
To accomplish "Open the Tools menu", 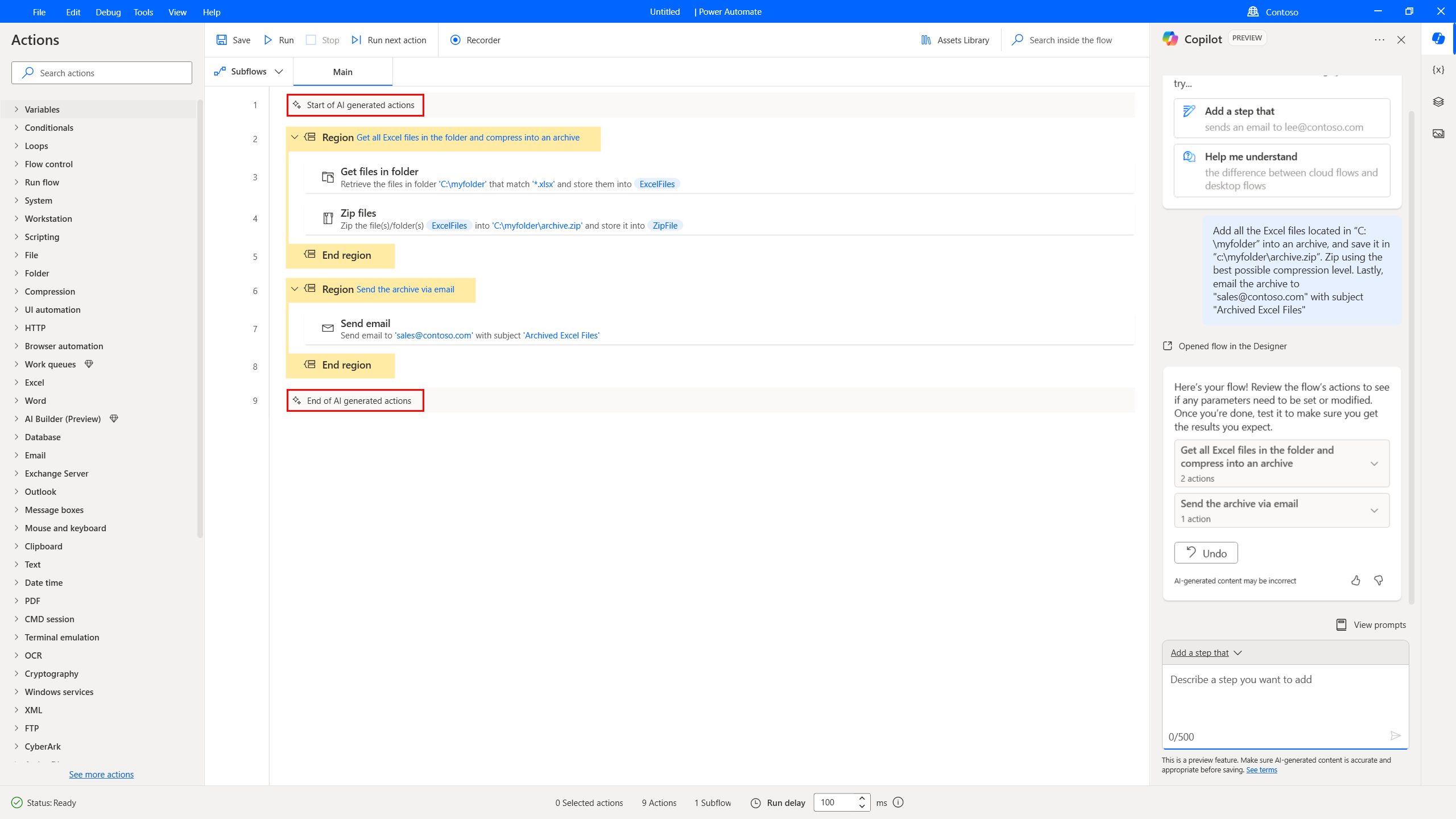I will point(143,12).
